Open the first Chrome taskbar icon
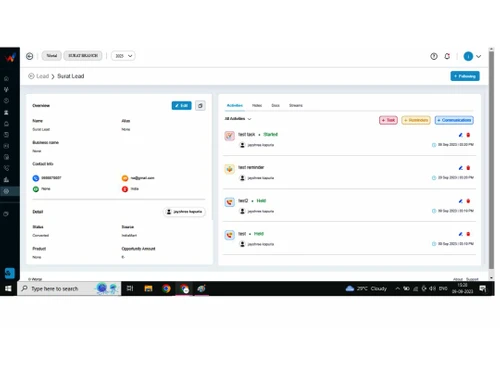500x375 pixels. [x=166, y=289]
